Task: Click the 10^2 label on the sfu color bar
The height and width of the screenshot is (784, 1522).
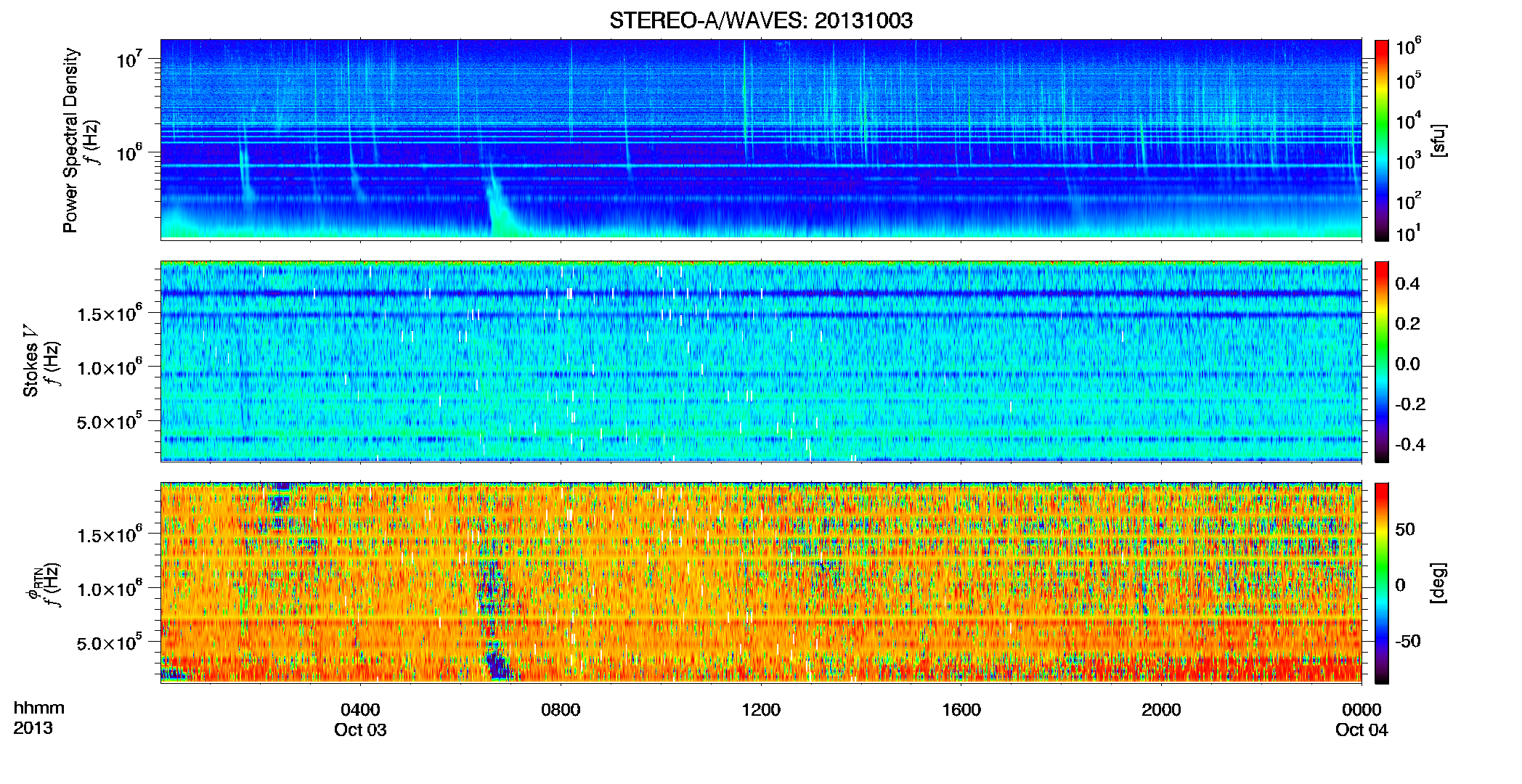Action: click(1408, 200)
